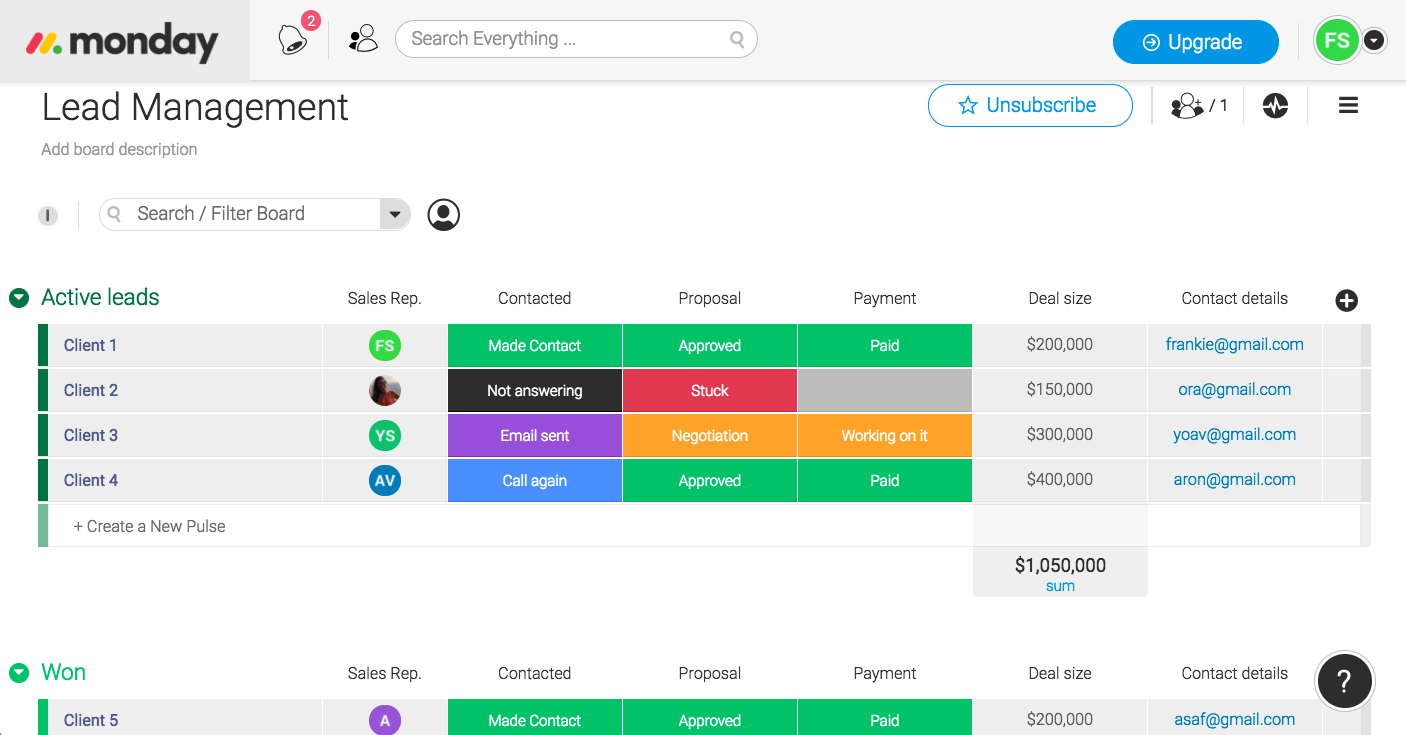Open the notifications bell icon
The image size is (1406, 735).
pos(293,40)
